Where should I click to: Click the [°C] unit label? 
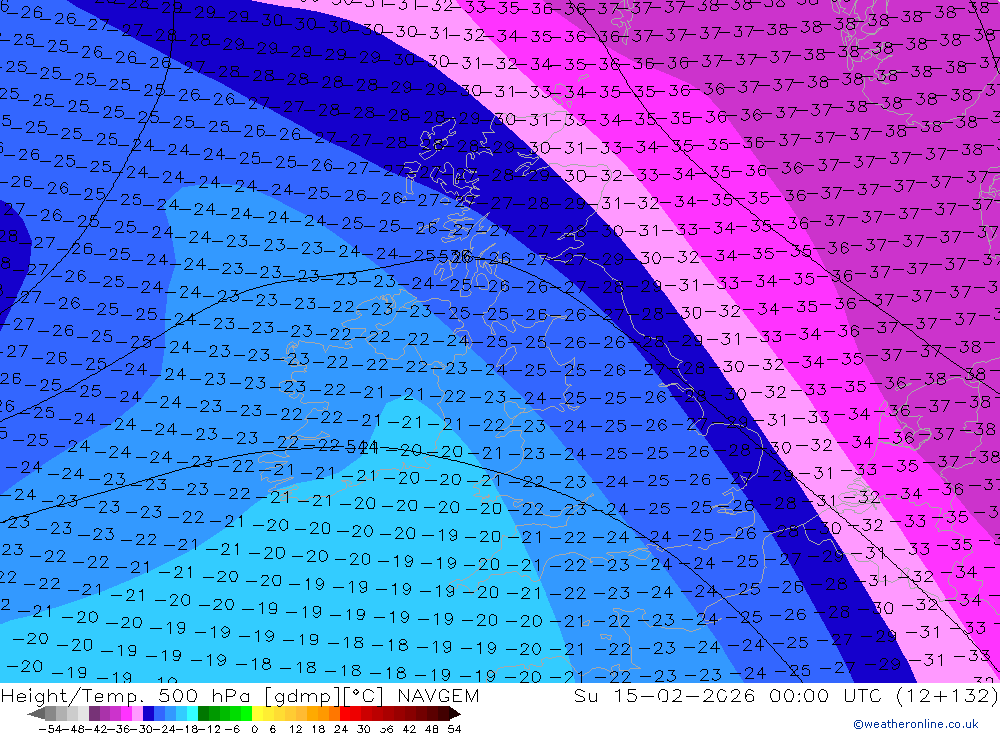(363, 696)
